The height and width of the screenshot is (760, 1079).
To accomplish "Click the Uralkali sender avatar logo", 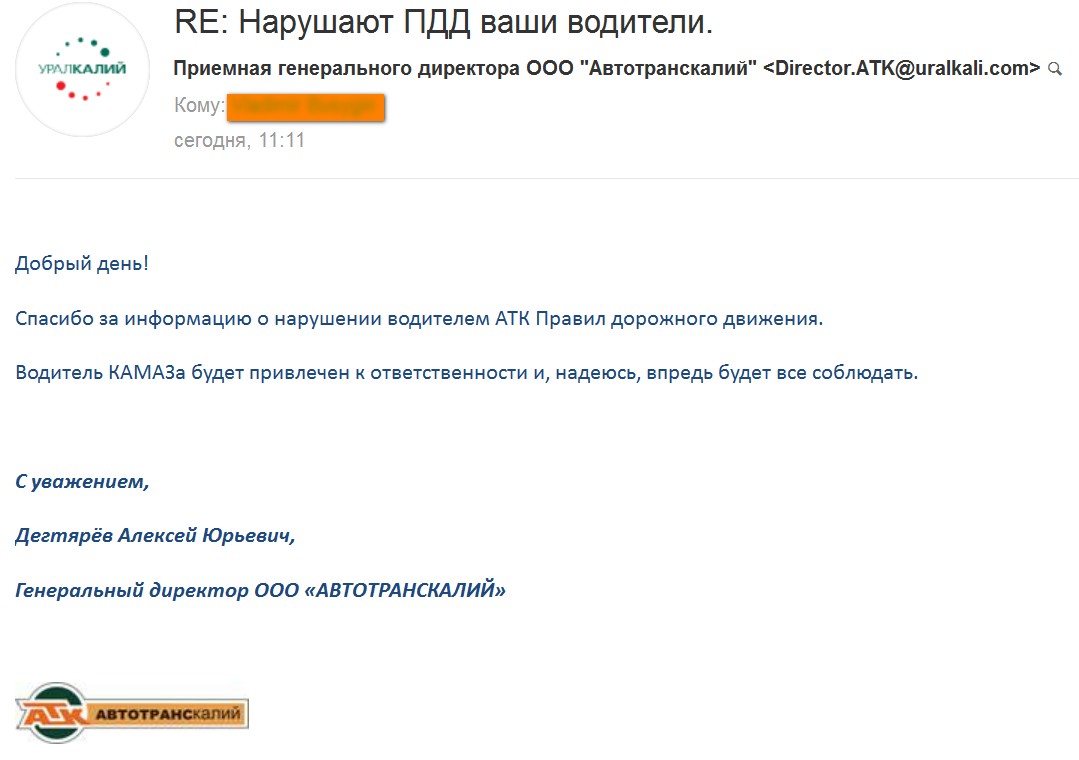I will [x=82, y=70].
